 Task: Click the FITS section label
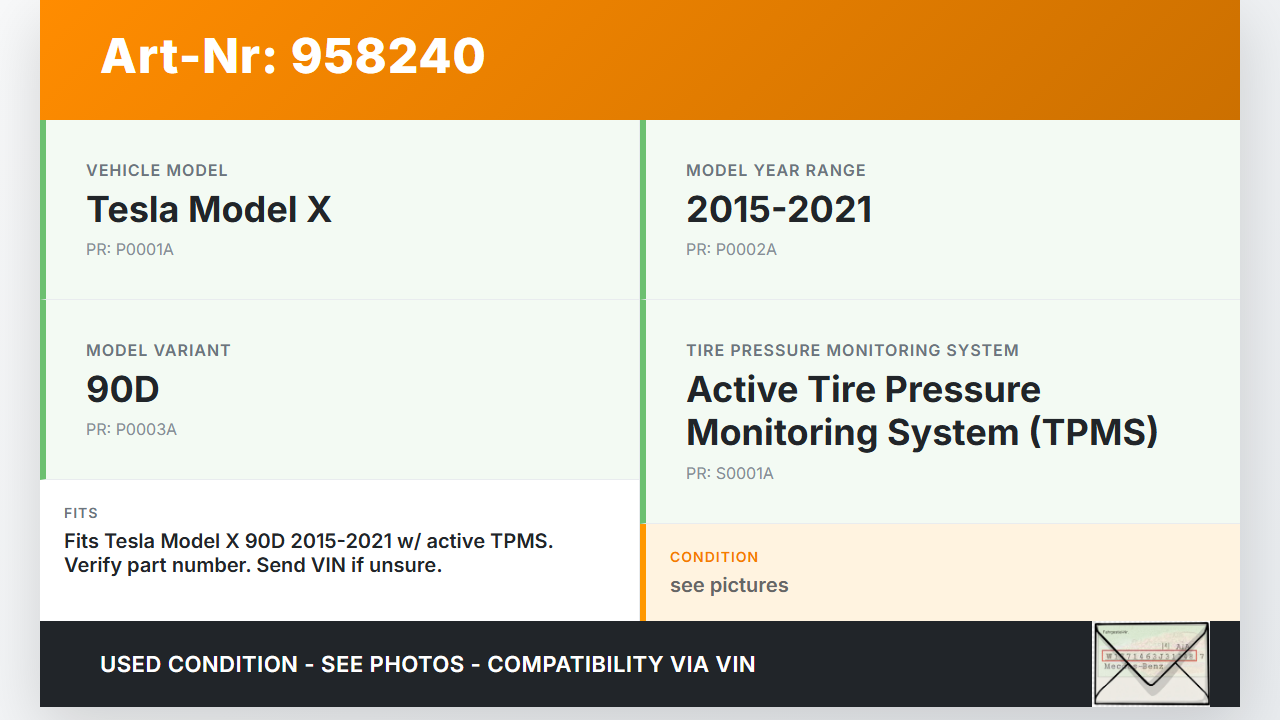tap(81, 513)
